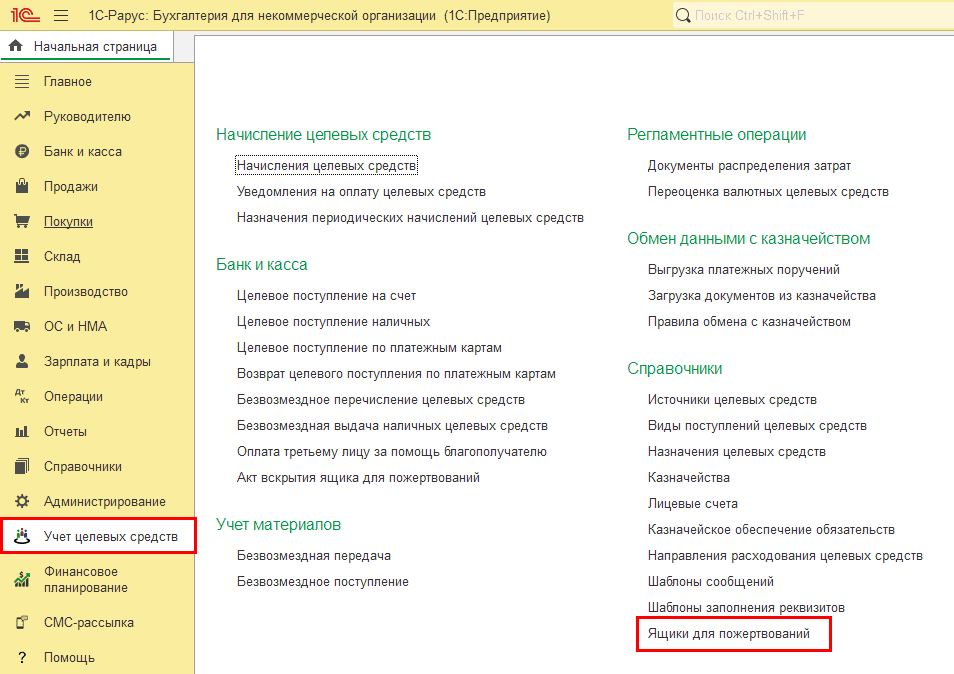Open the Руководителю section
The image size is (954, 674).
tap(87, 117)
